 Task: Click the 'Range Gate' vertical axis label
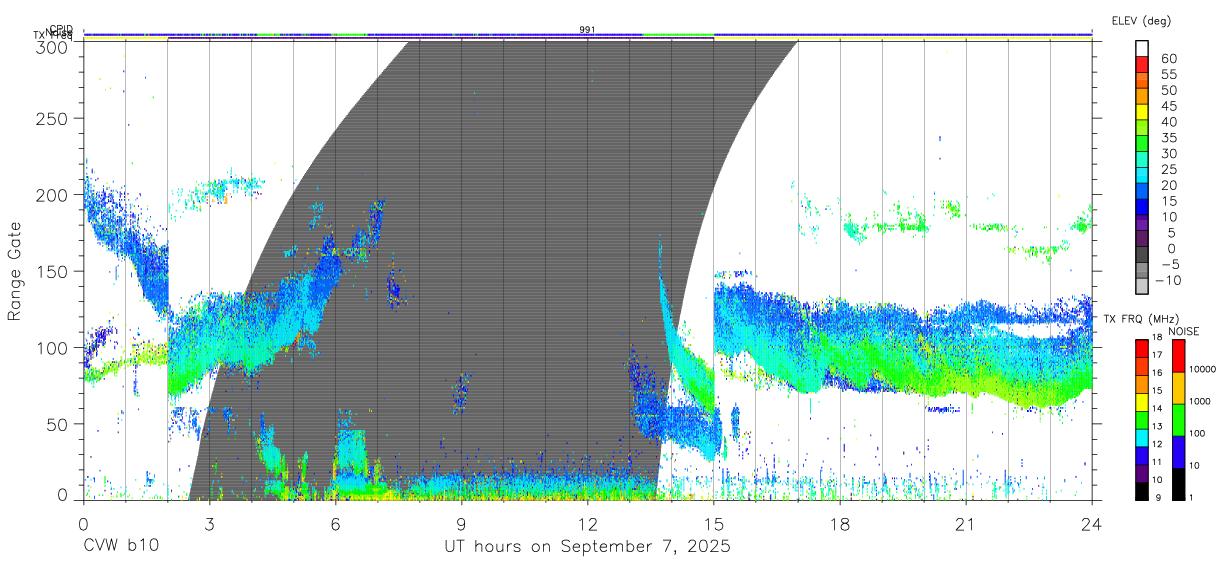[x=15, y=271]
